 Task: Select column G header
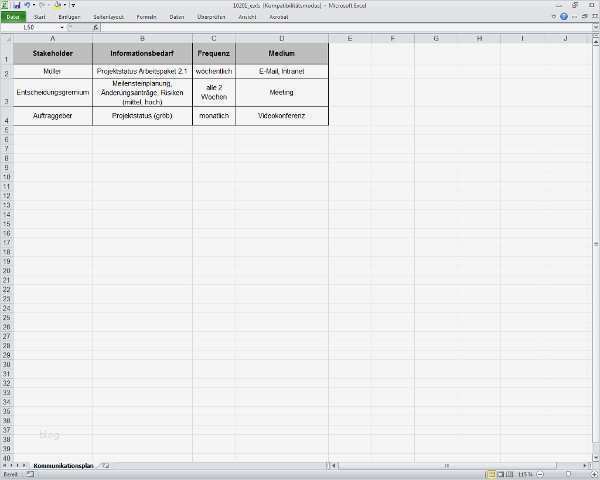pos(436,38)
